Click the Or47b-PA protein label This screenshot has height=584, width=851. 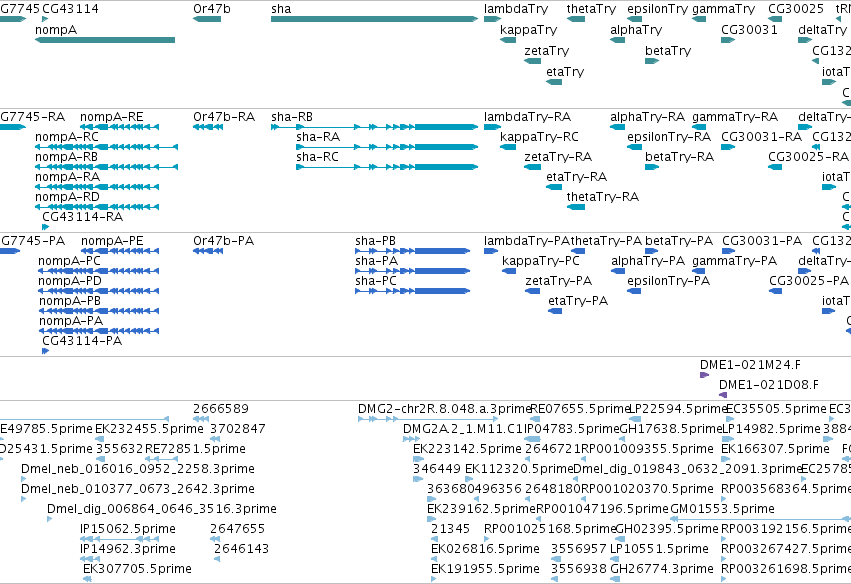pos(224,240)
